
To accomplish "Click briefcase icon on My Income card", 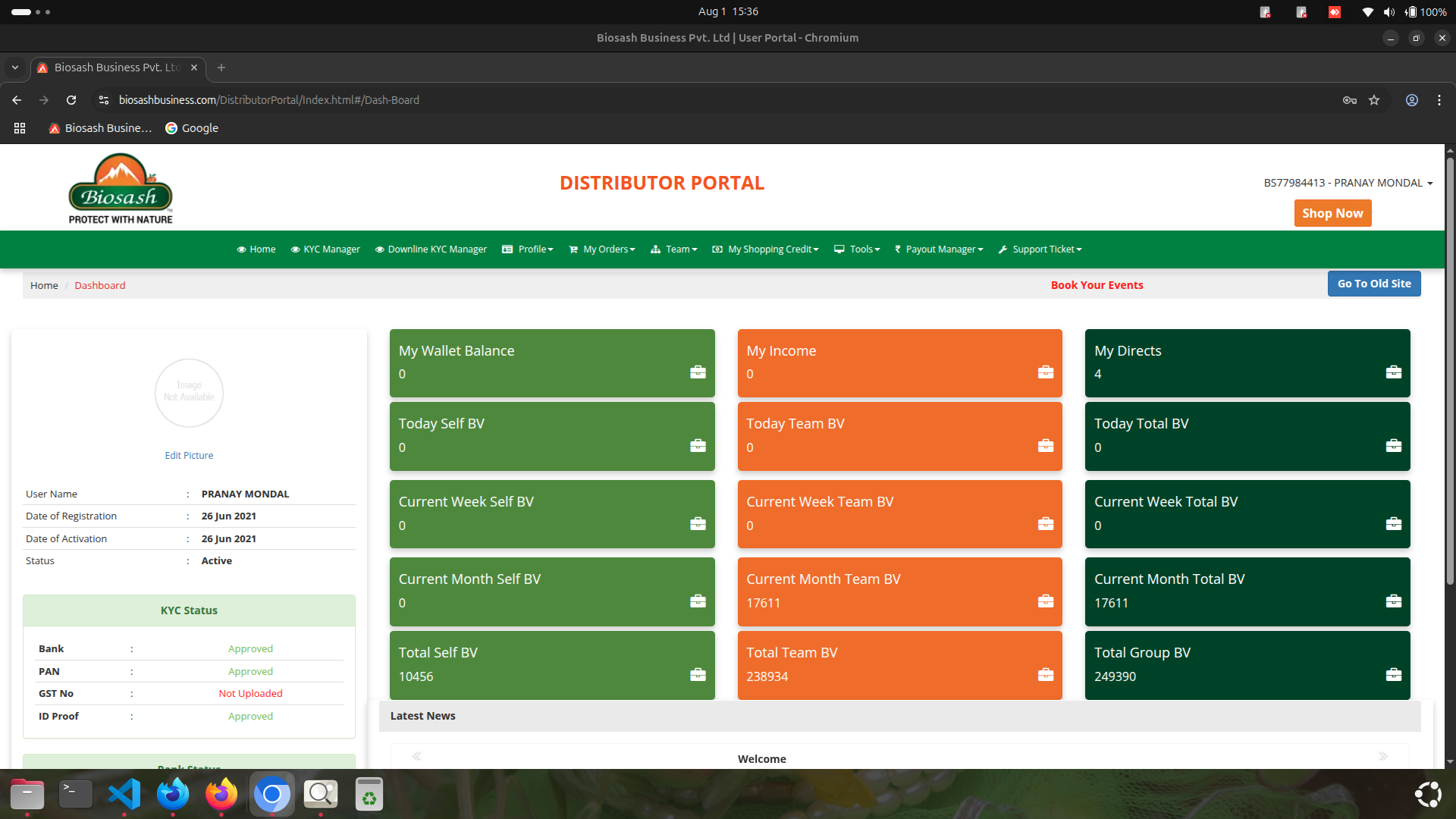I will 1045,372.
